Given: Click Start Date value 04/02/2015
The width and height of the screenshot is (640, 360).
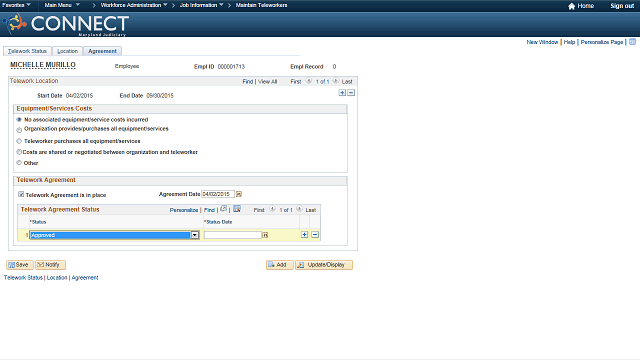Looking at the screenshot, I should pyautogui.click(x=79, y=96).
